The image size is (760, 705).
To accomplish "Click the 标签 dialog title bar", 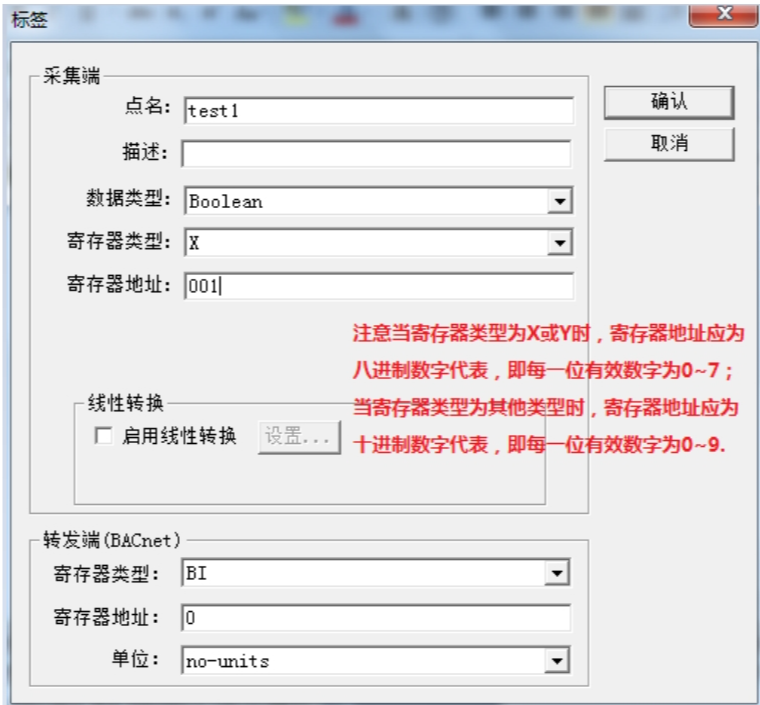I will (339, 19).
